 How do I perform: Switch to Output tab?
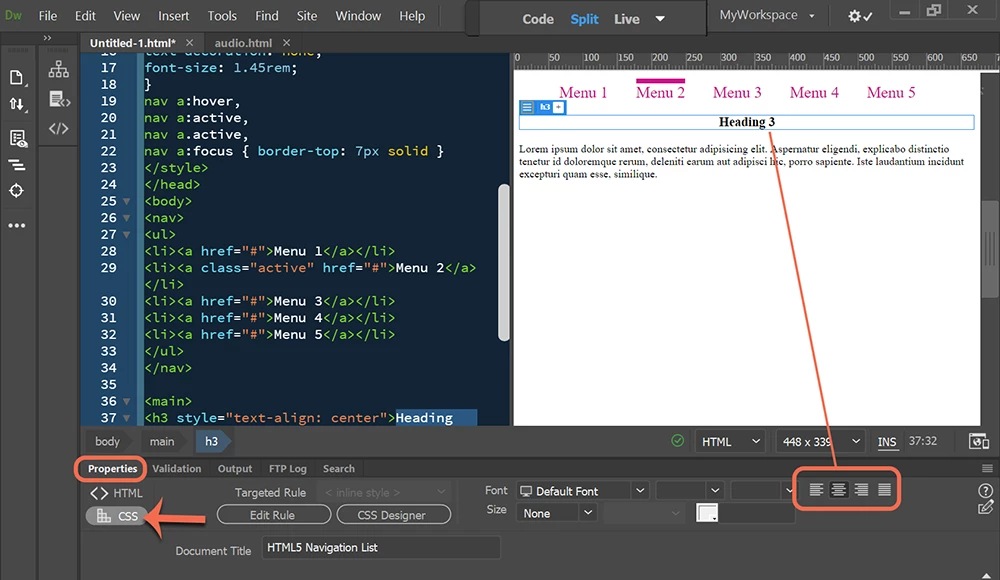(235, 469)
